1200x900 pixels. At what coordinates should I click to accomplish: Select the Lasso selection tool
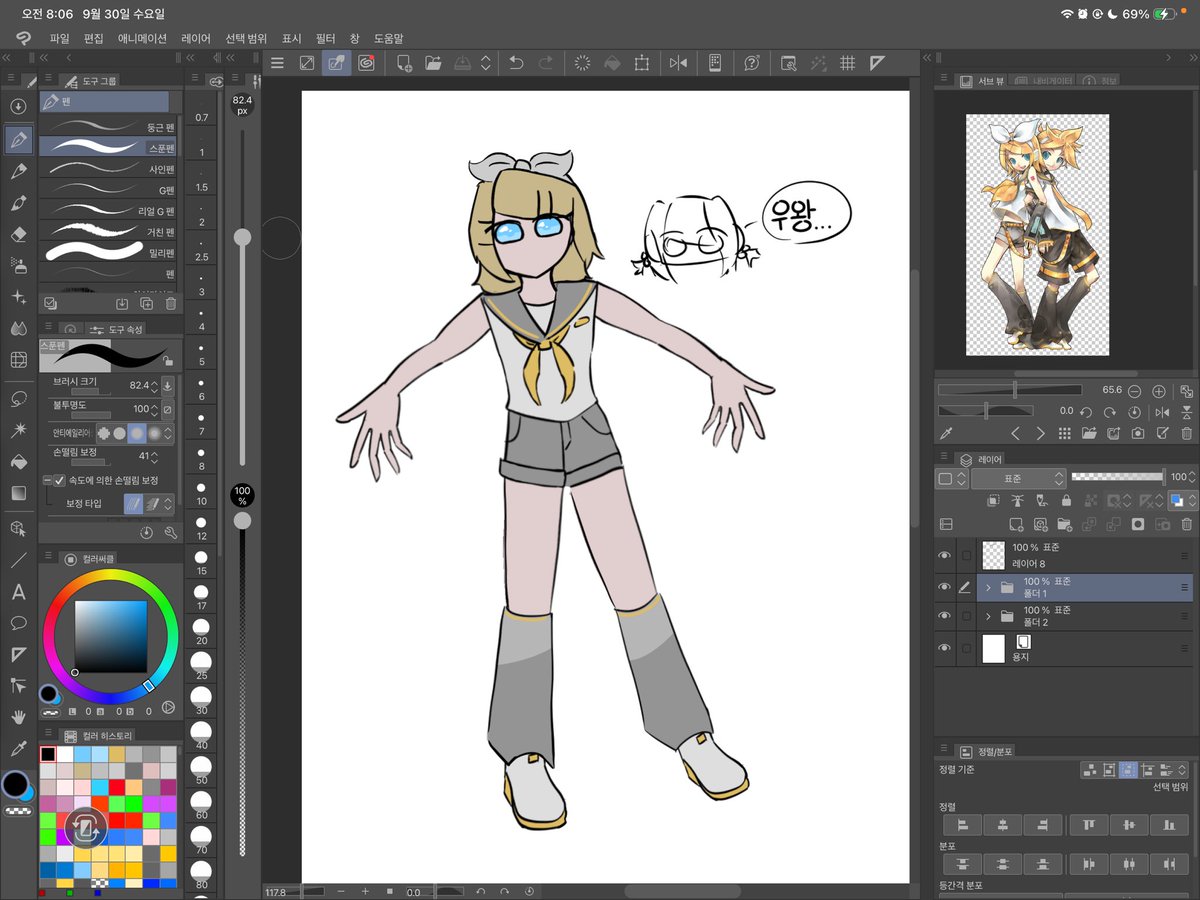click(18, 399)
